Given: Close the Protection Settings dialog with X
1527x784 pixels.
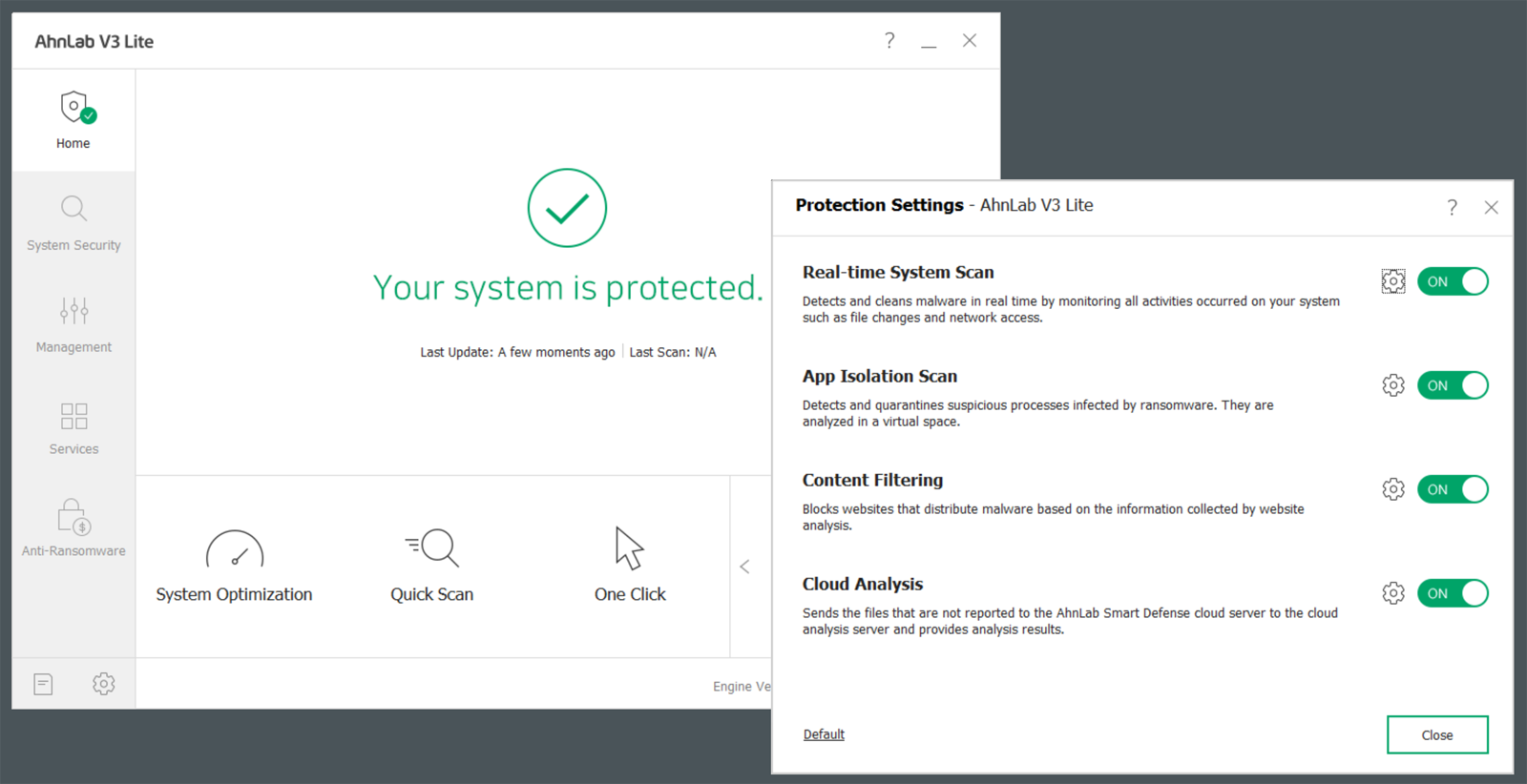Looking at the screenshot, I should coord(1491,207).
